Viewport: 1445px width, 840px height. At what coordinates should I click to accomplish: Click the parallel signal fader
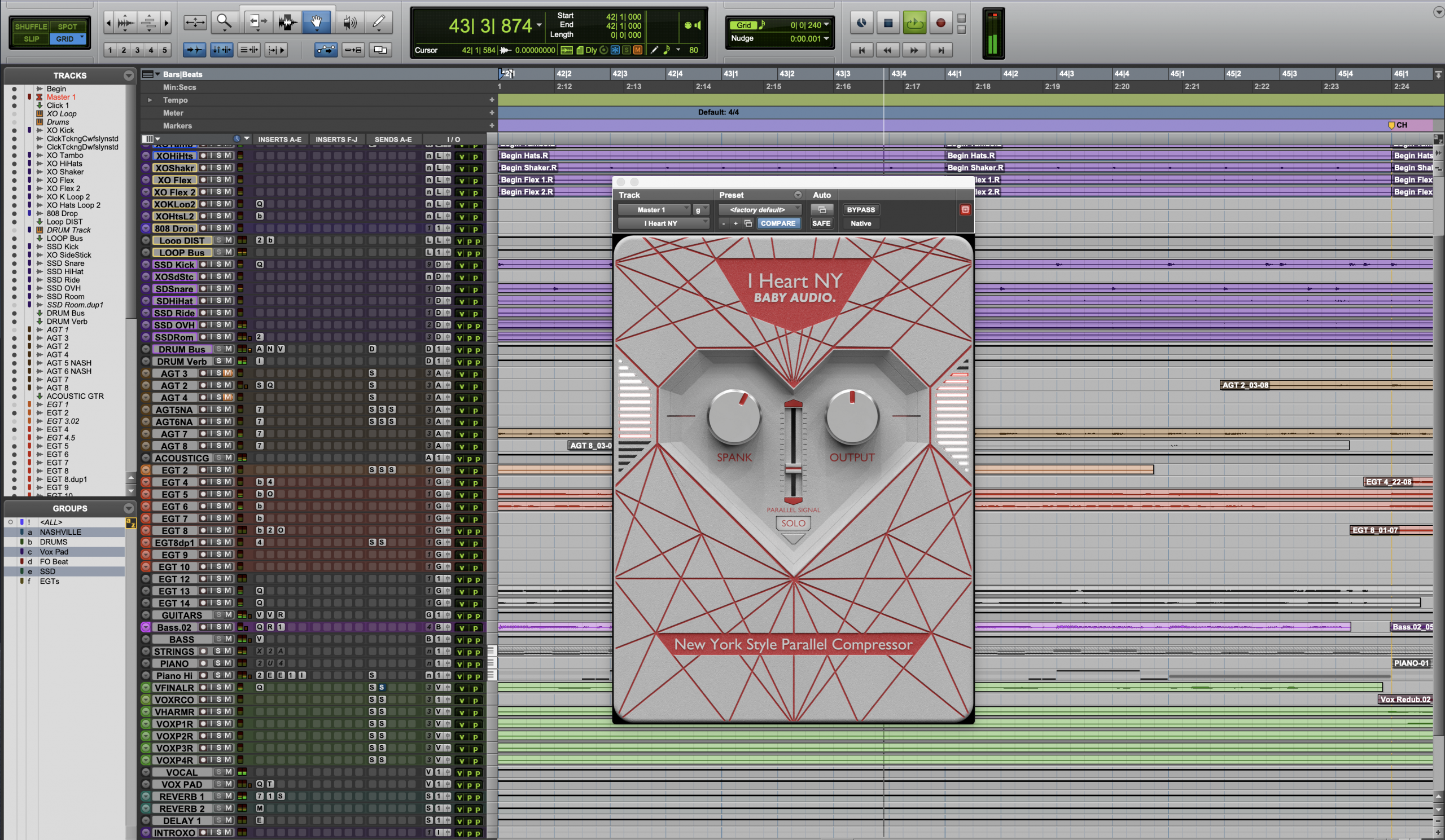(793, 470)
